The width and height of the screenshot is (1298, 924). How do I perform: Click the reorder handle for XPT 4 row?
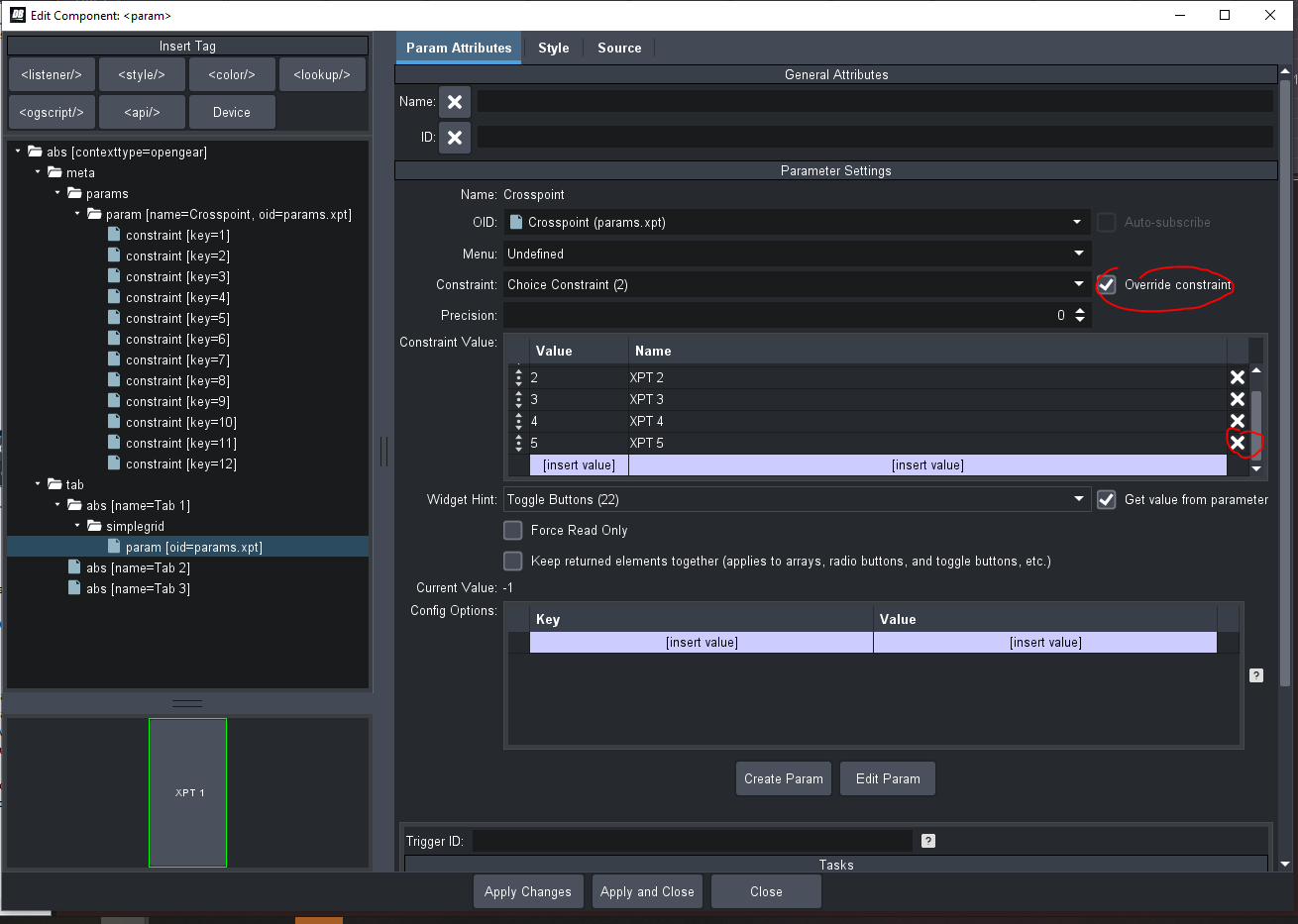518,421
